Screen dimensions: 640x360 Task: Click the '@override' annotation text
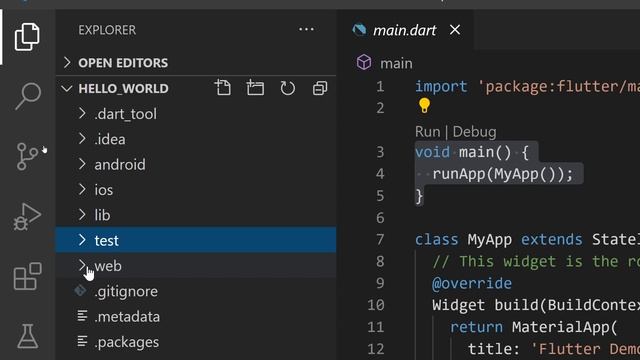[x=471, y=283]
